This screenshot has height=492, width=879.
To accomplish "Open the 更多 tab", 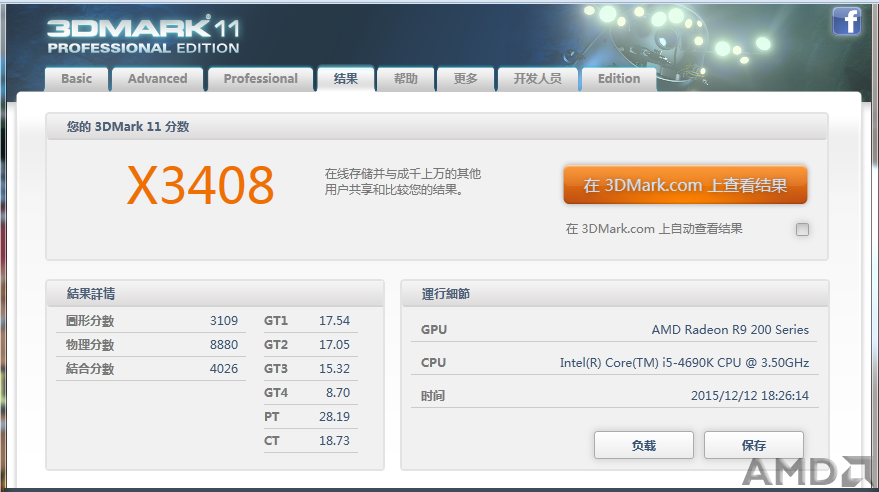I will 466,79.
